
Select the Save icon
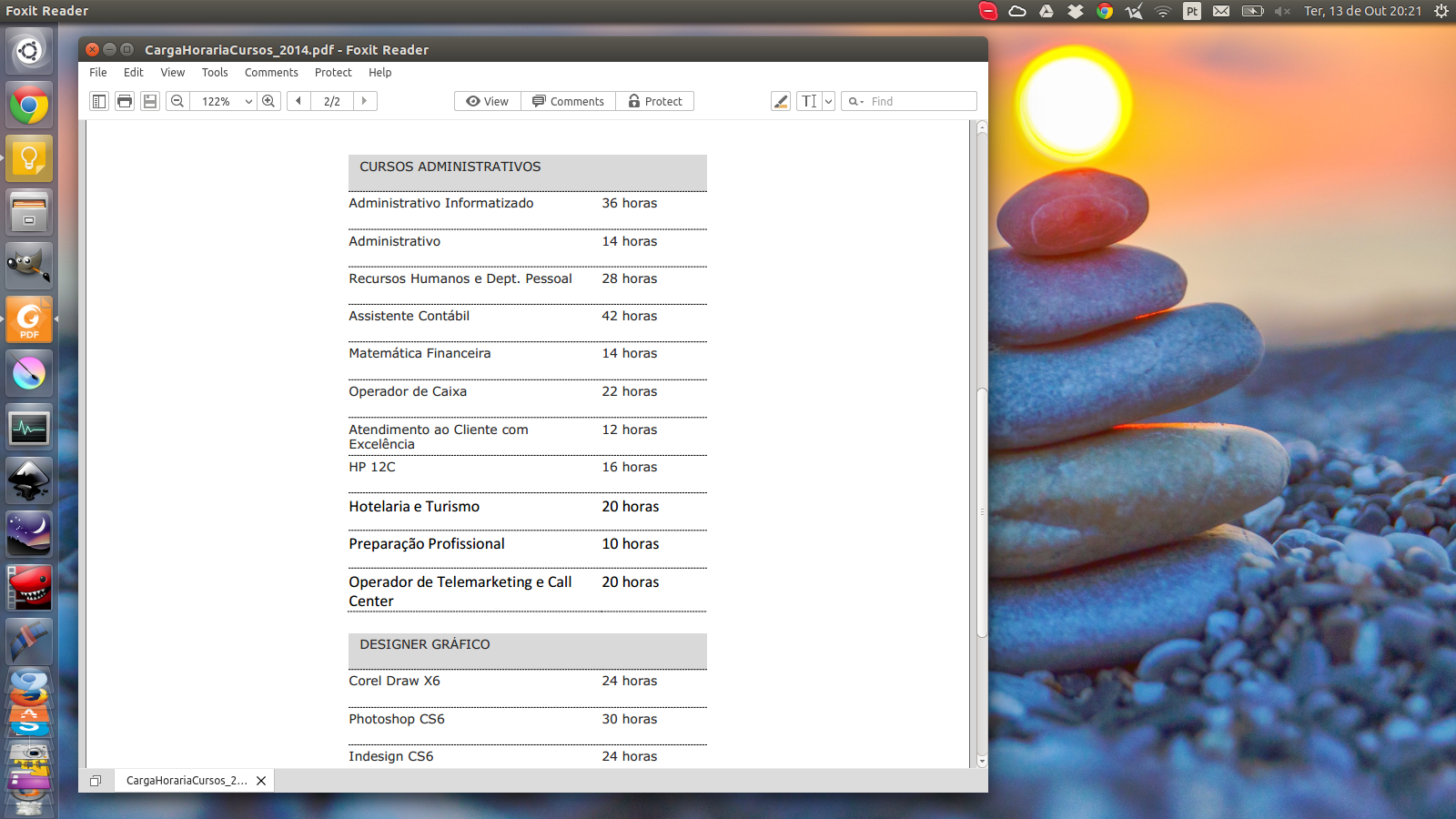149,101
